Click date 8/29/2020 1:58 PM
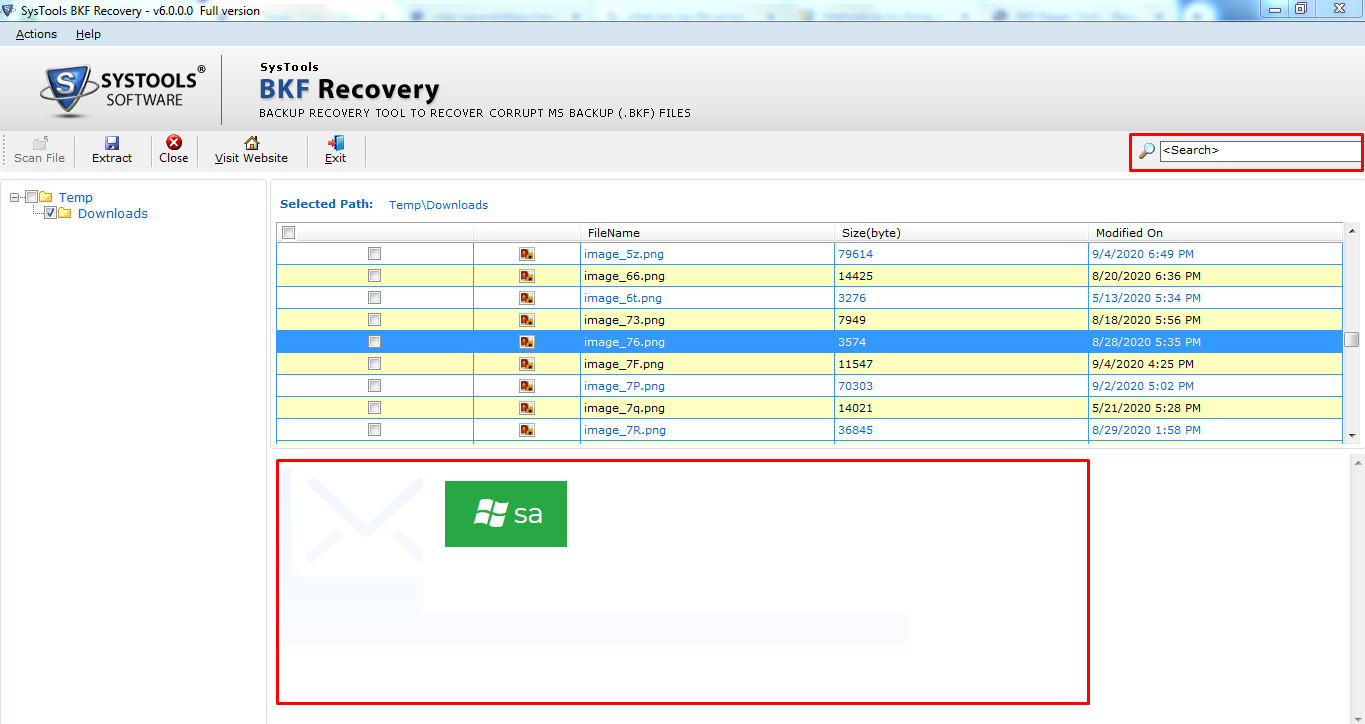 1148,430
